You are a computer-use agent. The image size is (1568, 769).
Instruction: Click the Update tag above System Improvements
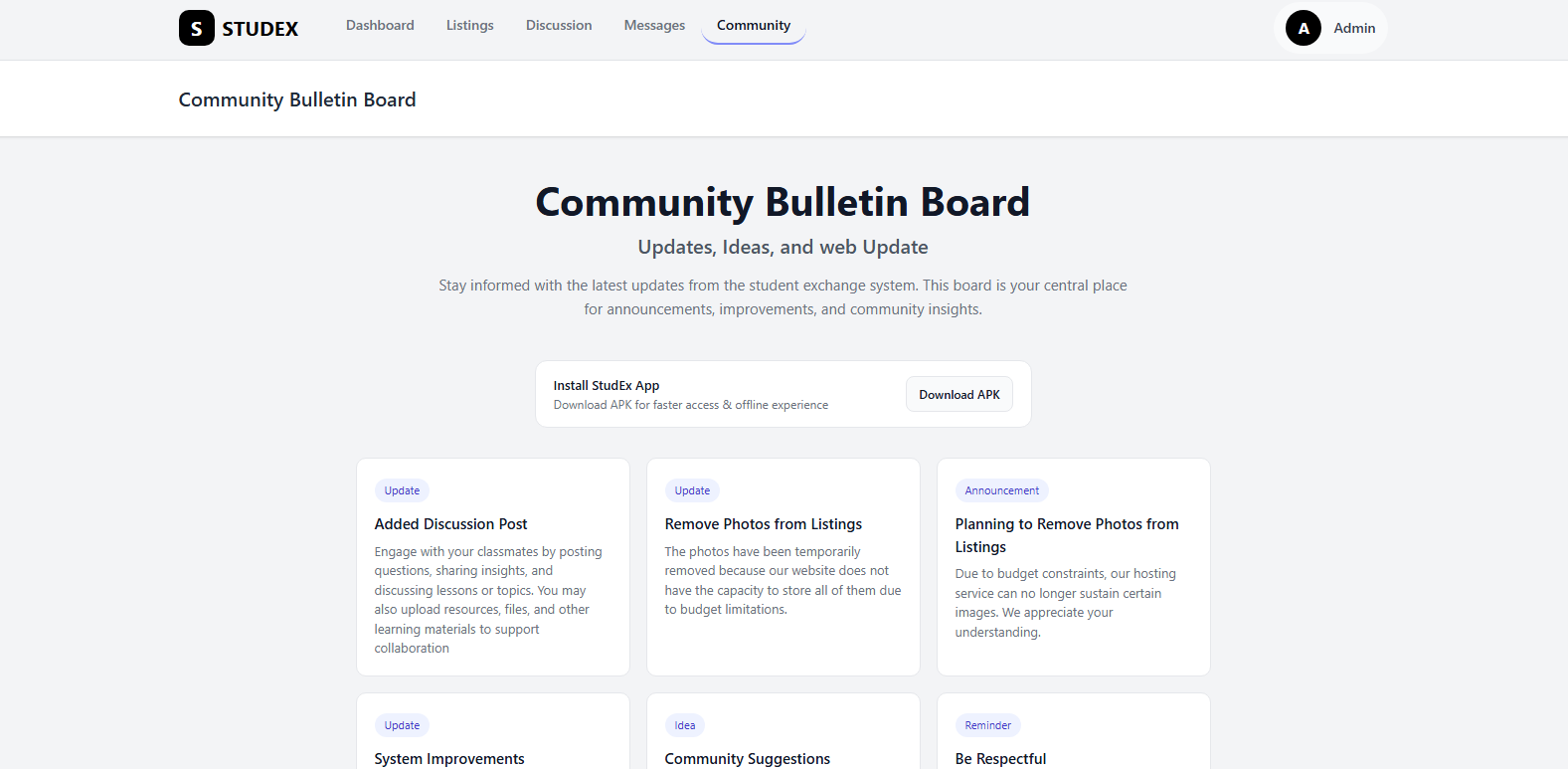[x=402, y=725]
